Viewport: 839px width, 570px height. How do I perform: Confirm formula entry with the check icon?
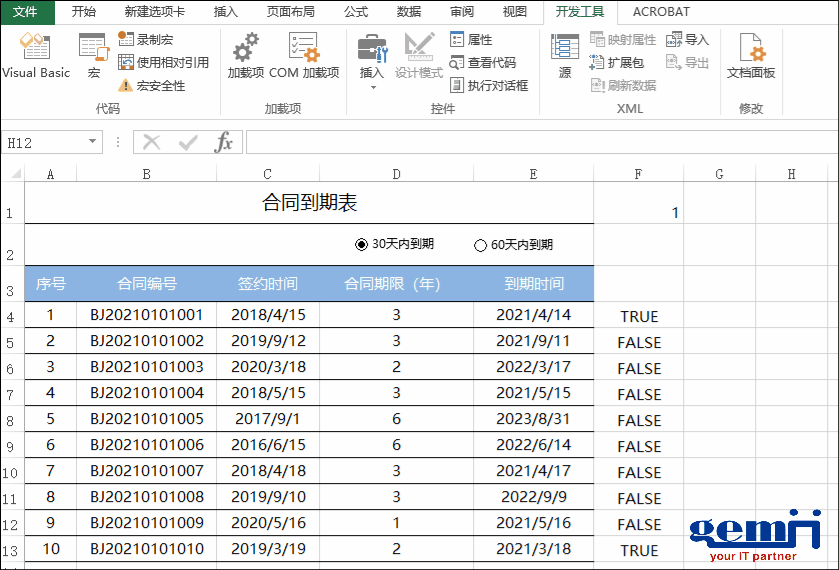[x=188, y=142]
